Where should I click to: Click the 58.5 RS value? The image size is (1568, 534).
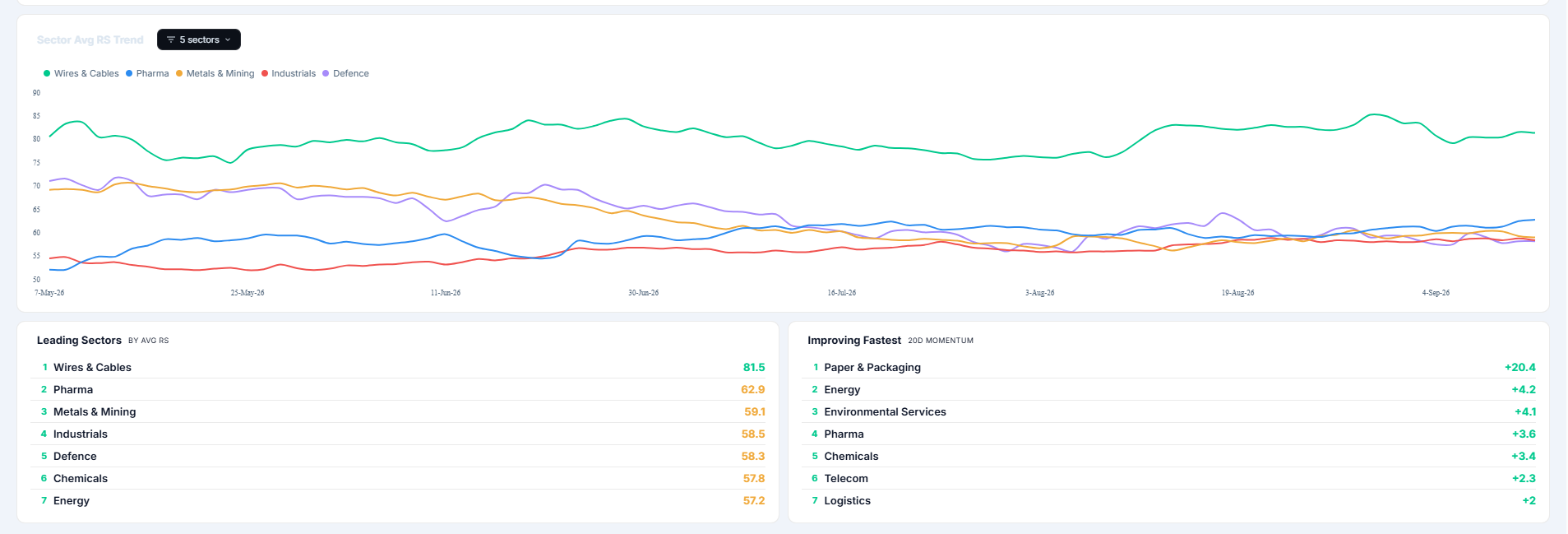(x=753, y=434)
